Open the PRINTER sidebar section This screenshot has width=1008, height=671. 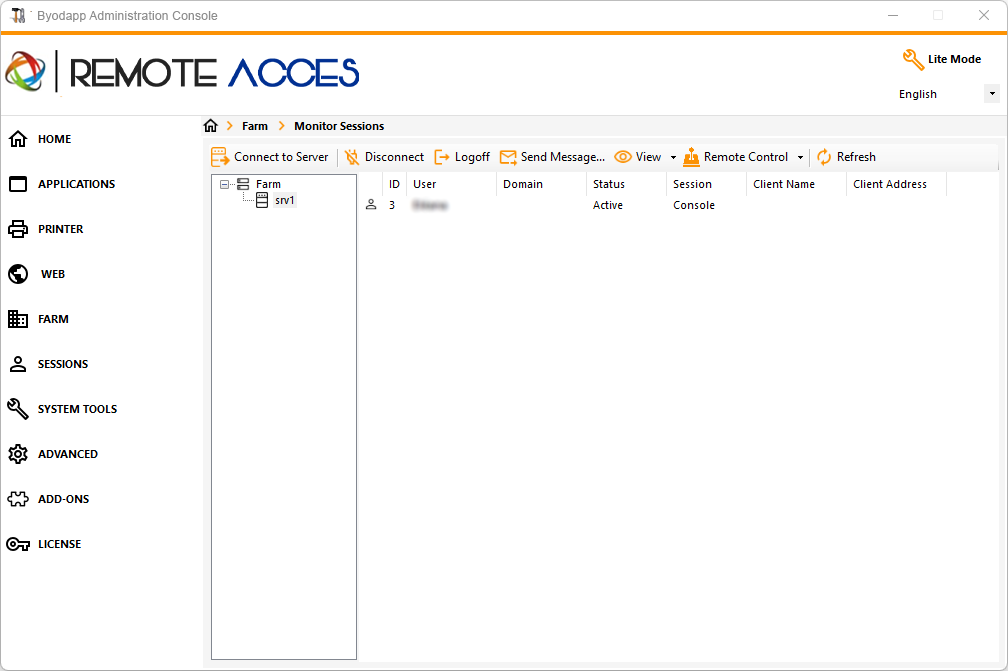[x=60, y=229]
